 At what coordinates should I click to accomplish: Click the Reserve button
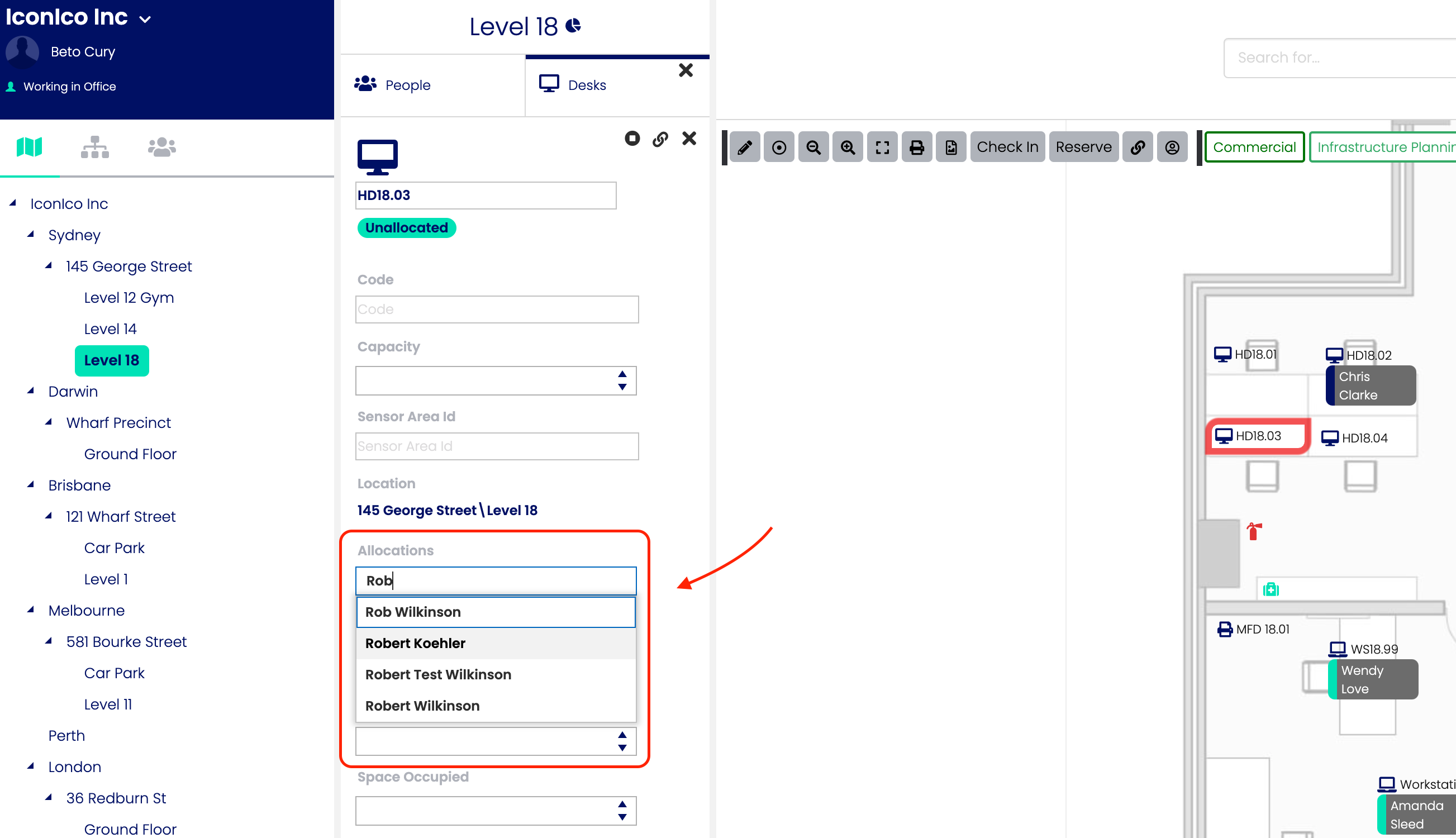(1083, 147)
